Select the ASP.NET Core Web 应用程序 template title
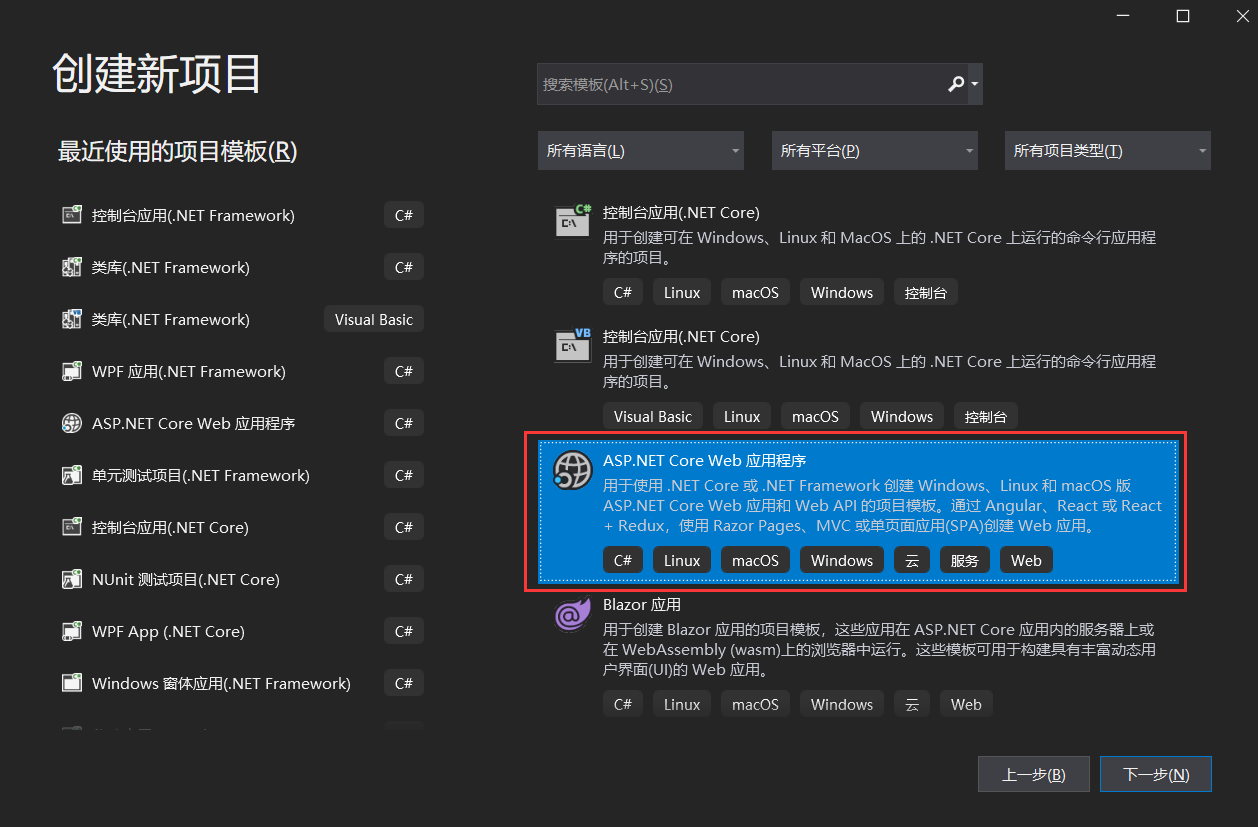Screen dimensions: 1258x827 point(704,460)
